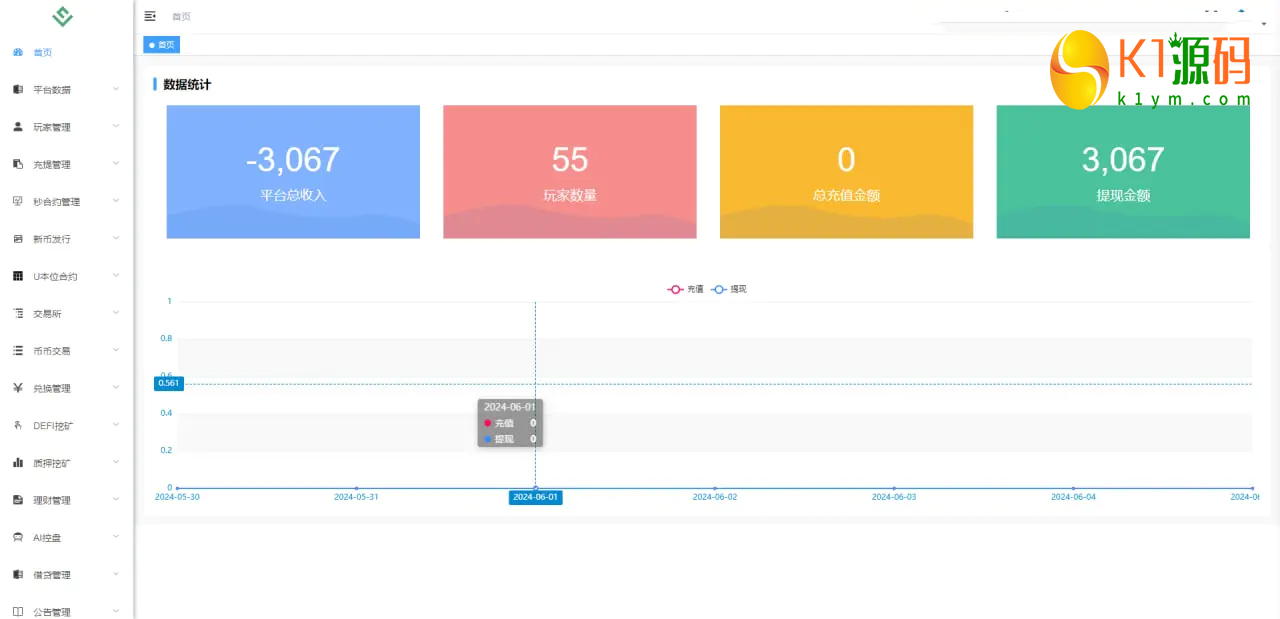Click the 首页 dashboard icon in sidebar
Viewport: 1280px width, 619px height.
[x=18, y=52]
